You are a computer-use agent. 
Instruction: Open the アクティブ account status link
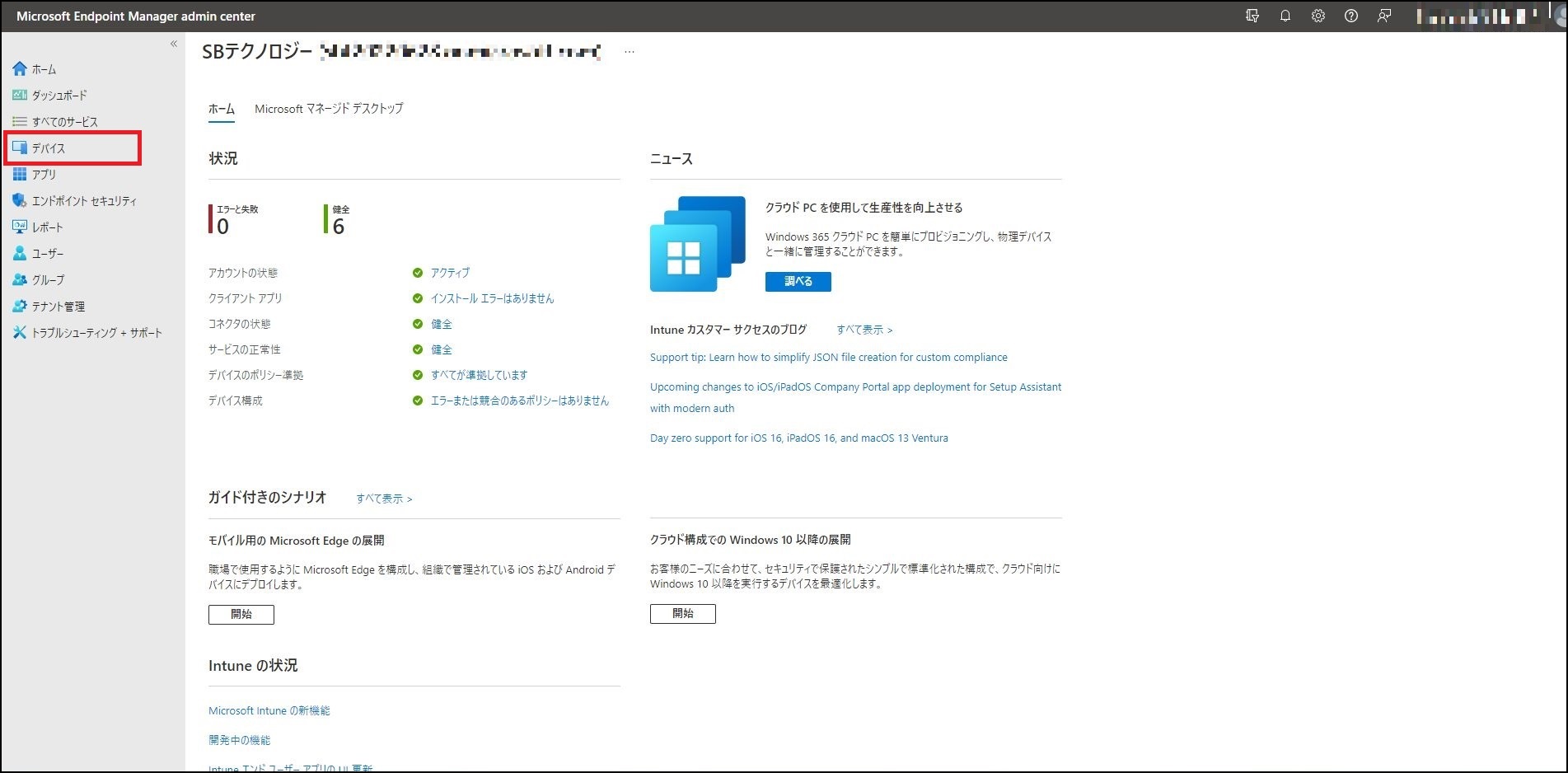450,273
